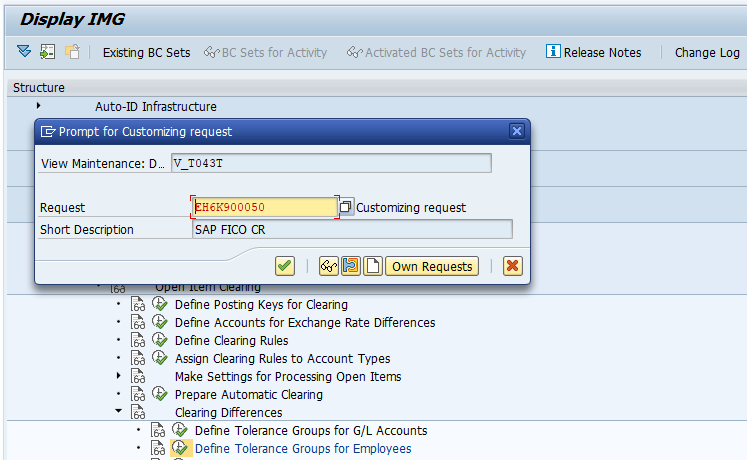This screenshot has height=460, width=747.
Task: Open the Request field value help icon
Action: (x=346, y=207)
